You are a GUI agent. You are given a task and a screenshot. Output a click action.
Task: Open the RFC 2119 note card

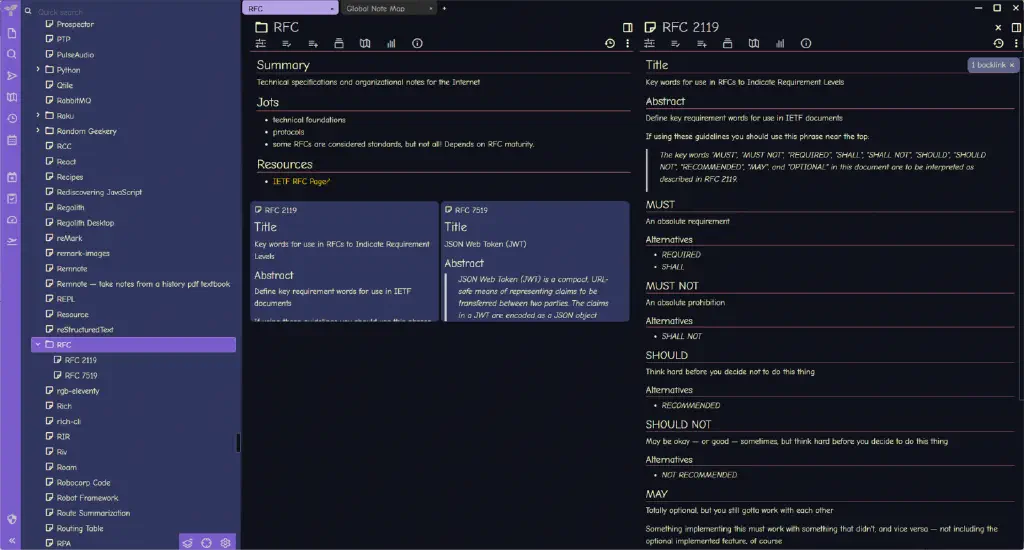[344, 261]
